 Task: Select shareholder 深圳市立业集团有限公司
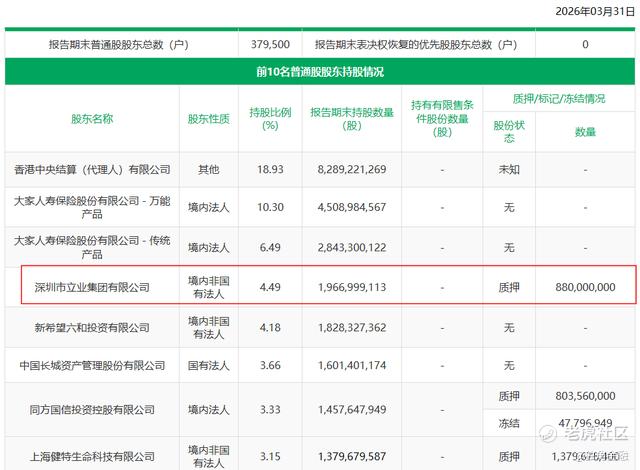coord(92,287)
